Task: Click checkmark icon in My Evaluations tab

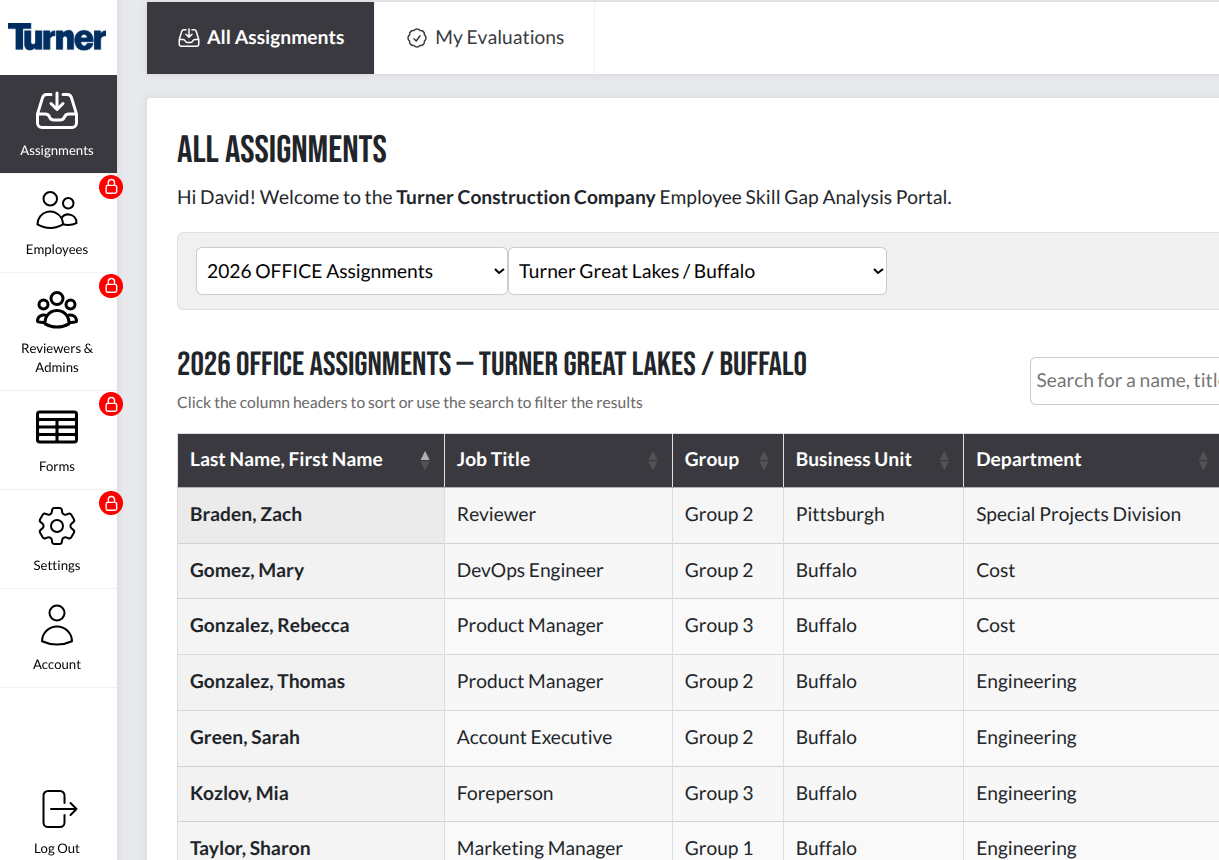Action: [417, 38]
